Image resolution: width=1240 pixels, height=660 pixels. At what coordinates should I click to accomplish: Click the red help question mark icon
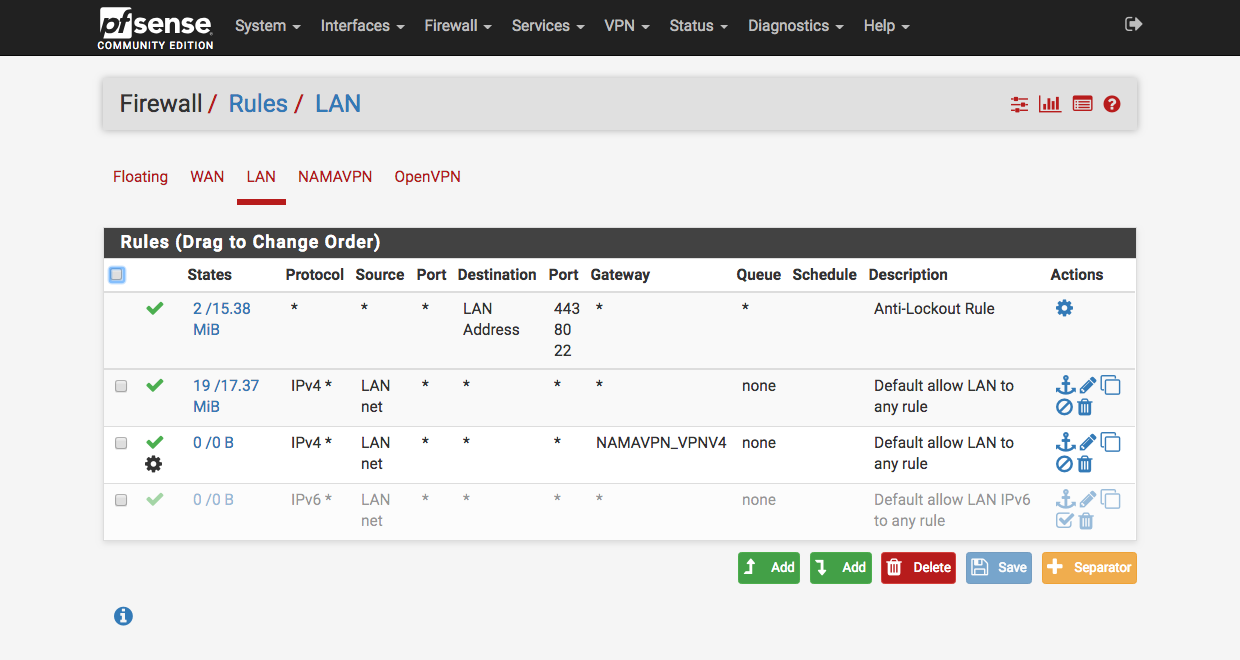tap(1112, 104)
